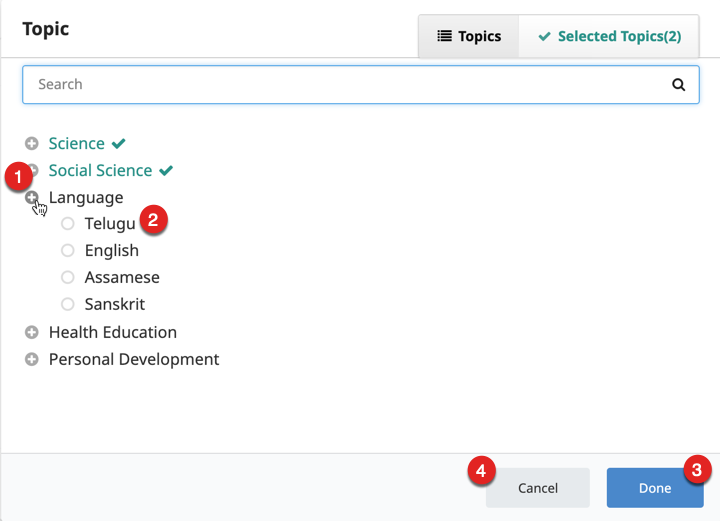Open the Selected Topics(2) tab
The image size is (721, 521).
[610, 36]
